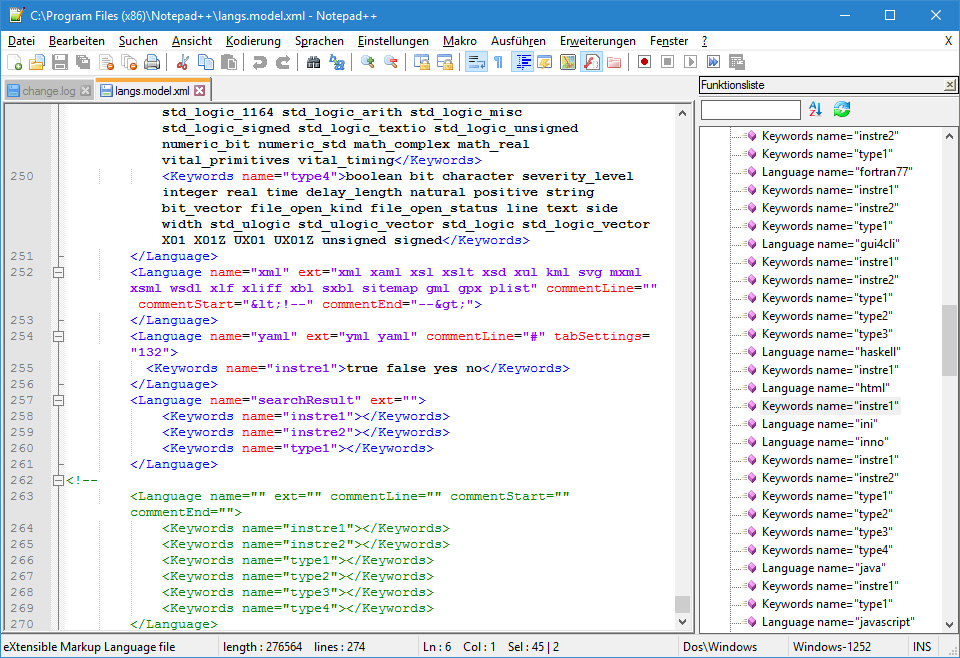This screenshot has height=658, width=960.
Task: Click the macro playback icon
Action: click(x=690, y=62)
